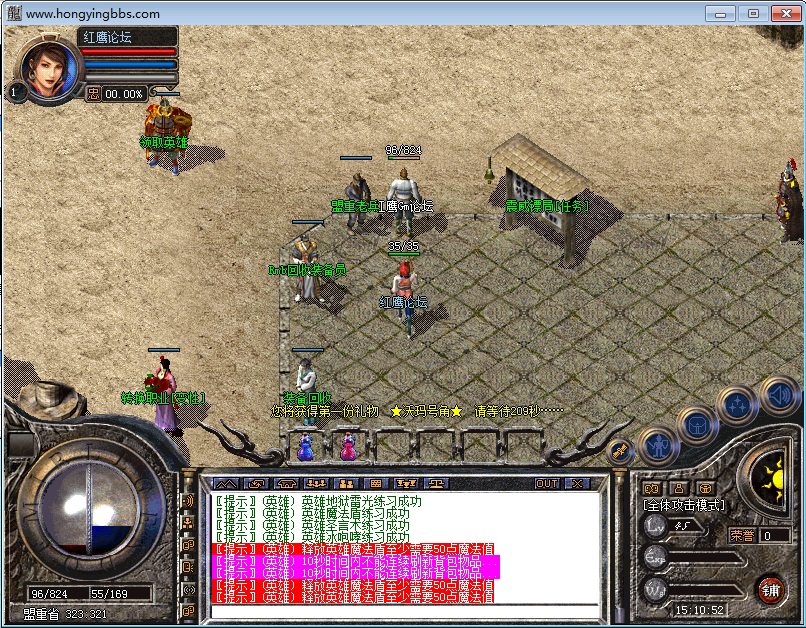The width and height of the screenshot is (806, 628).
Task: Click the red shop button in bottom-right
Action: coord(770,588)
